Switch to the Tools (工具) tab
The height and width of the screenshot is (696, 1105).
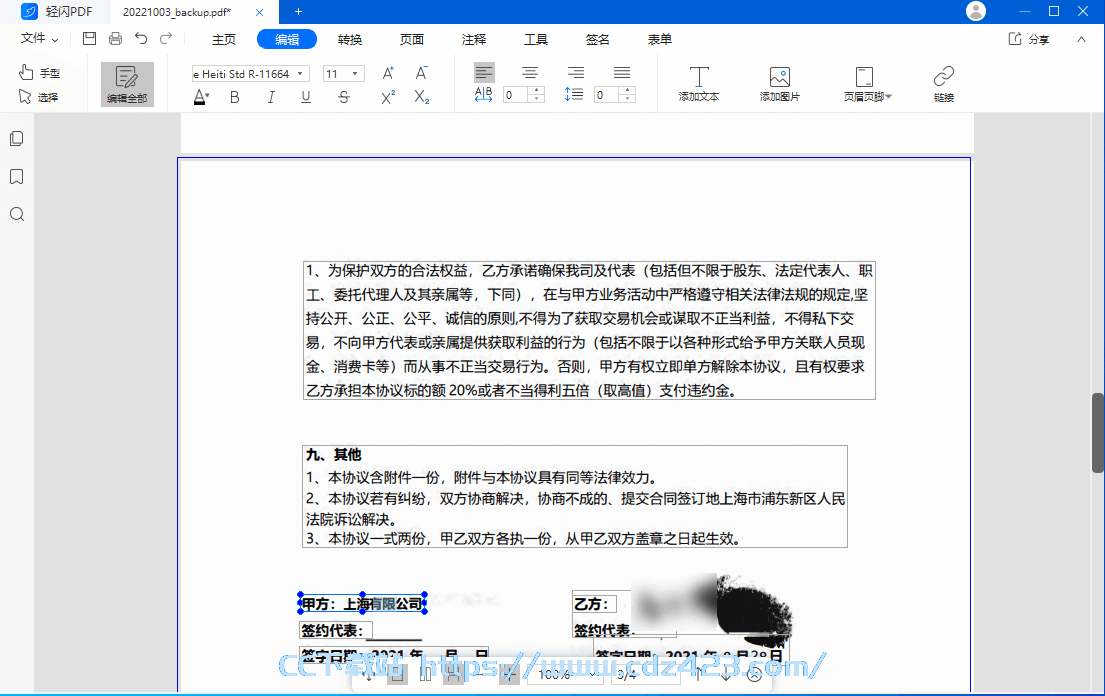point(536,39)
